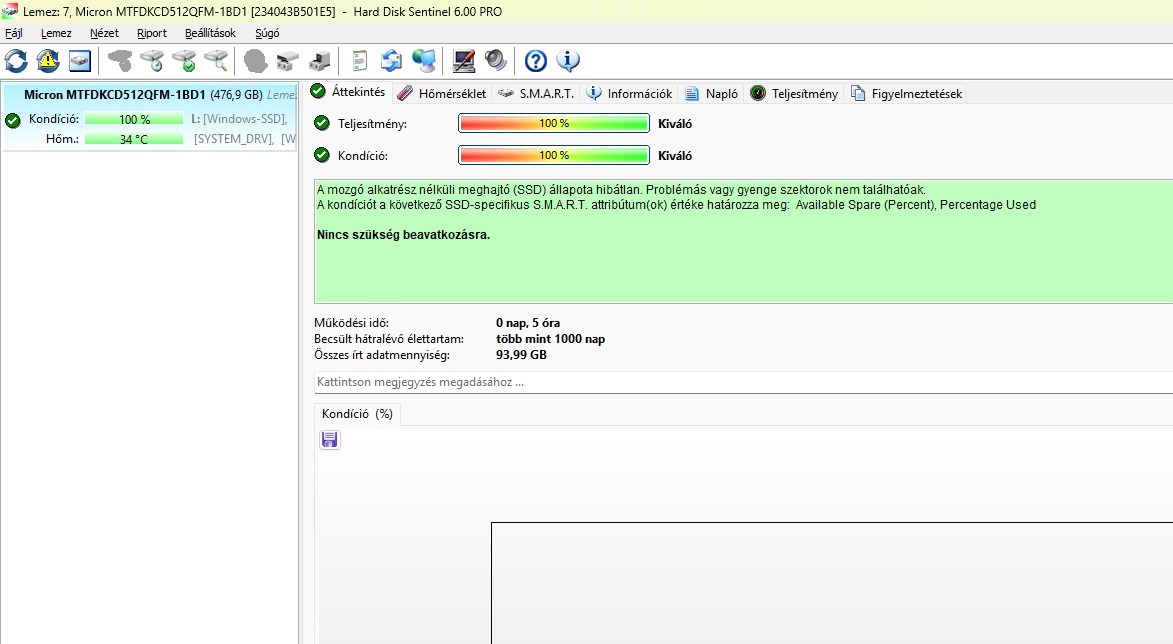Click the Refresh icon in the toolbar
Image resolution: width=1173 pixels, height=644 pixels.
[16, 61]
